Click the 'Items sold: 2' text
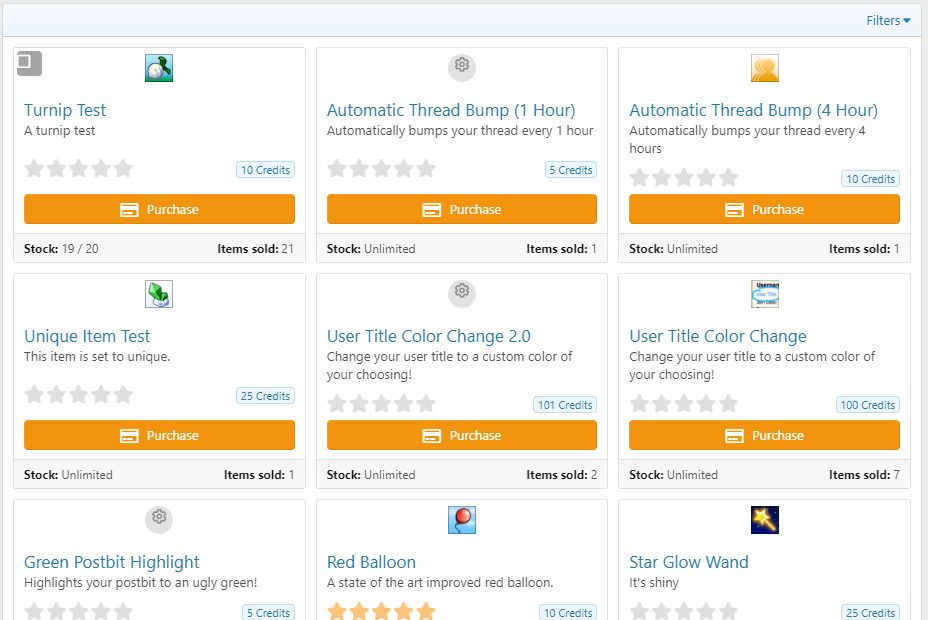This screenshot has height=620, width=928. pyautogui.click(x=562, y=475)
